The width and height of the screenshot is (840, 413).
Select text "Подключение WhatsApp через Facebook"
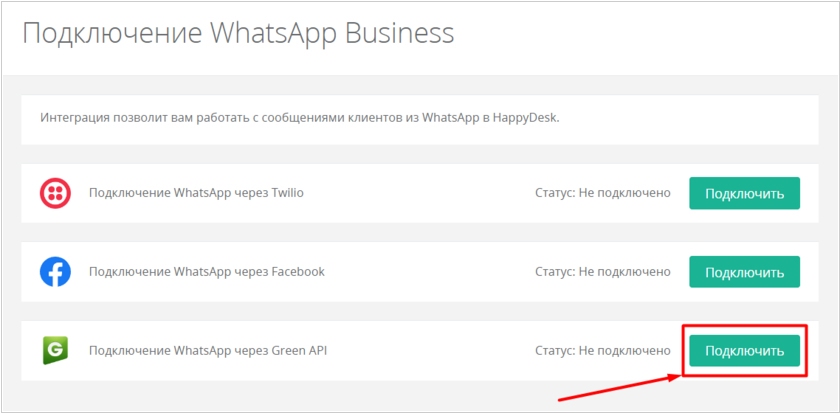pyautogui.click(x=207, y=272)
